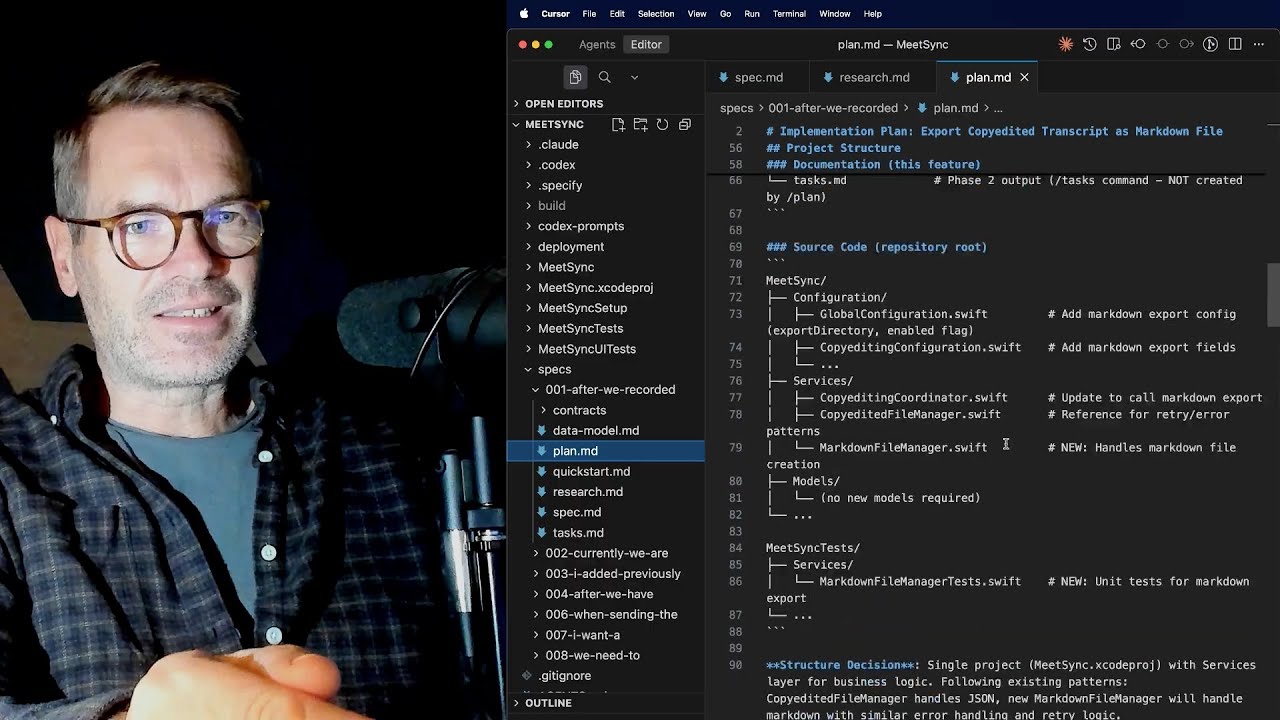
Task: Expand the .codex folder
Action: coord(605,165)
